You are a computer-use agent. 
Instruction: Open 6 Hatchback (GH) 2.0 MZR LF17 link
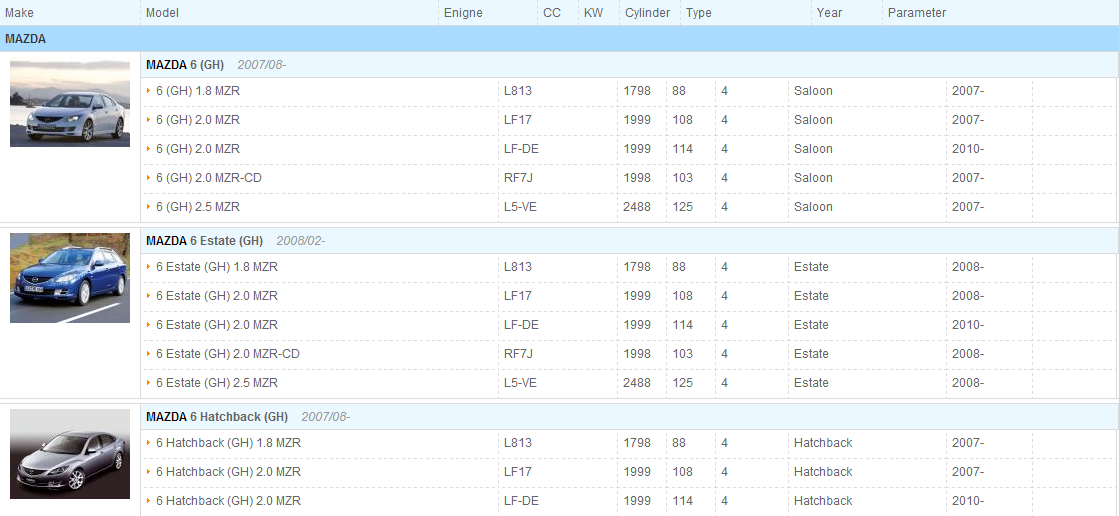pos(228,472)
